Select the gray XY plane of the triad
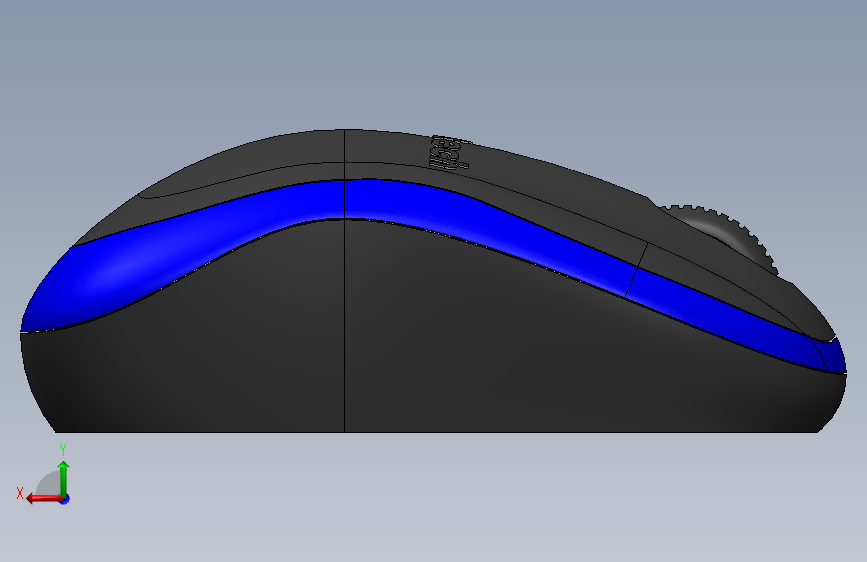The height and width of the screenshot is (562, 867). (49, 483)
